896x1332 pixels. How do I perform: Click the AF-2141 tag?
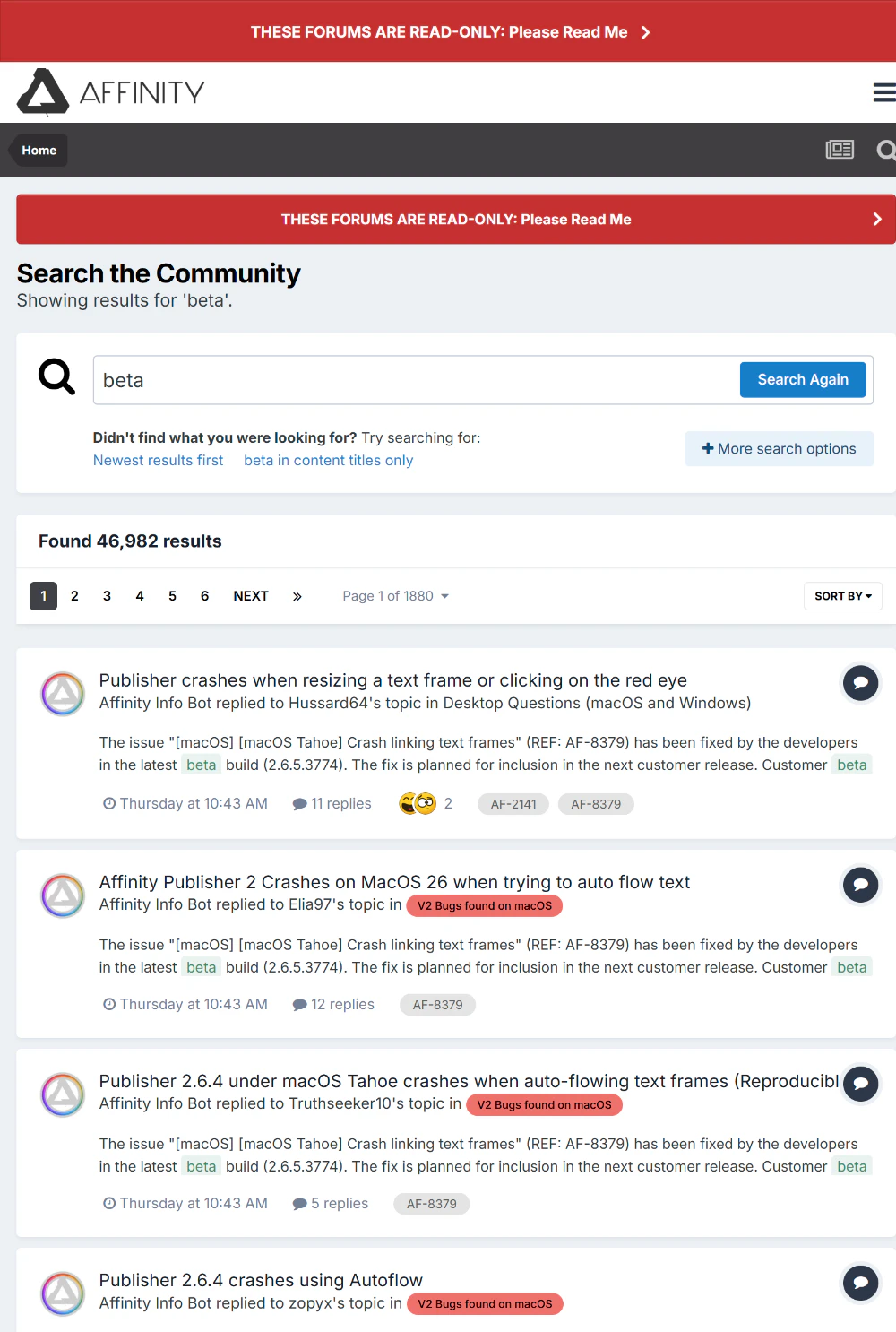513,804
